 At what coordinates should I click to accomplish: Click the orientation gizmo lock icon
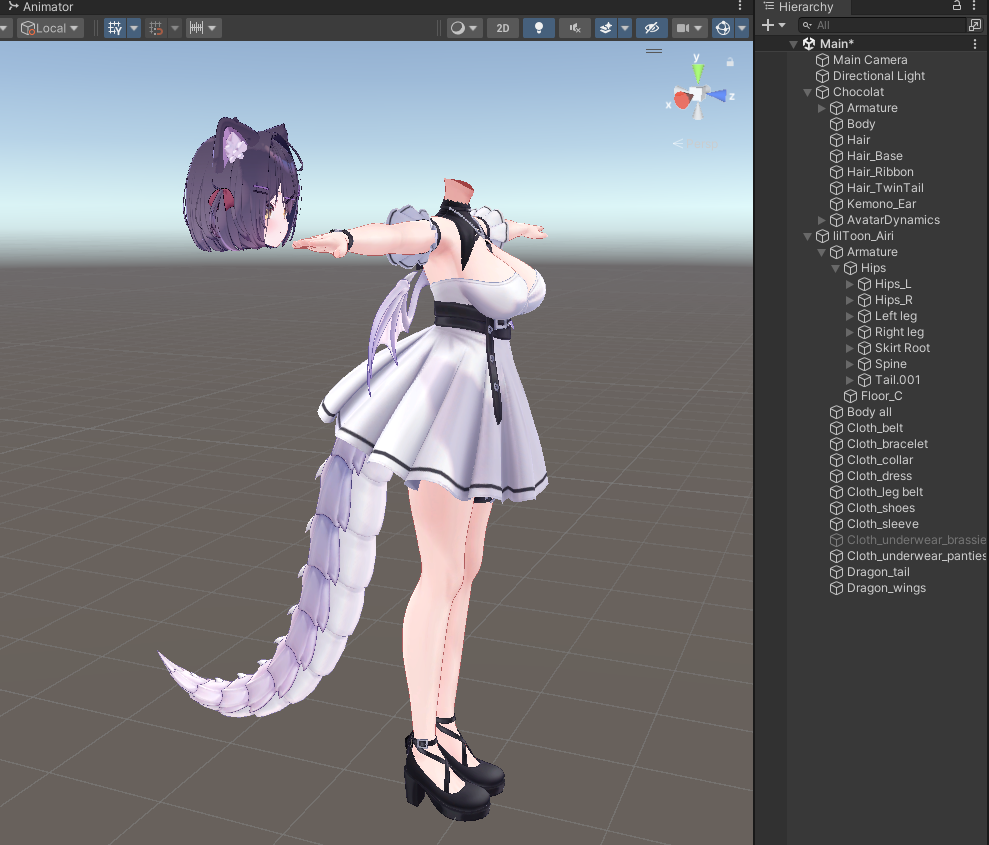coord(730,62)
